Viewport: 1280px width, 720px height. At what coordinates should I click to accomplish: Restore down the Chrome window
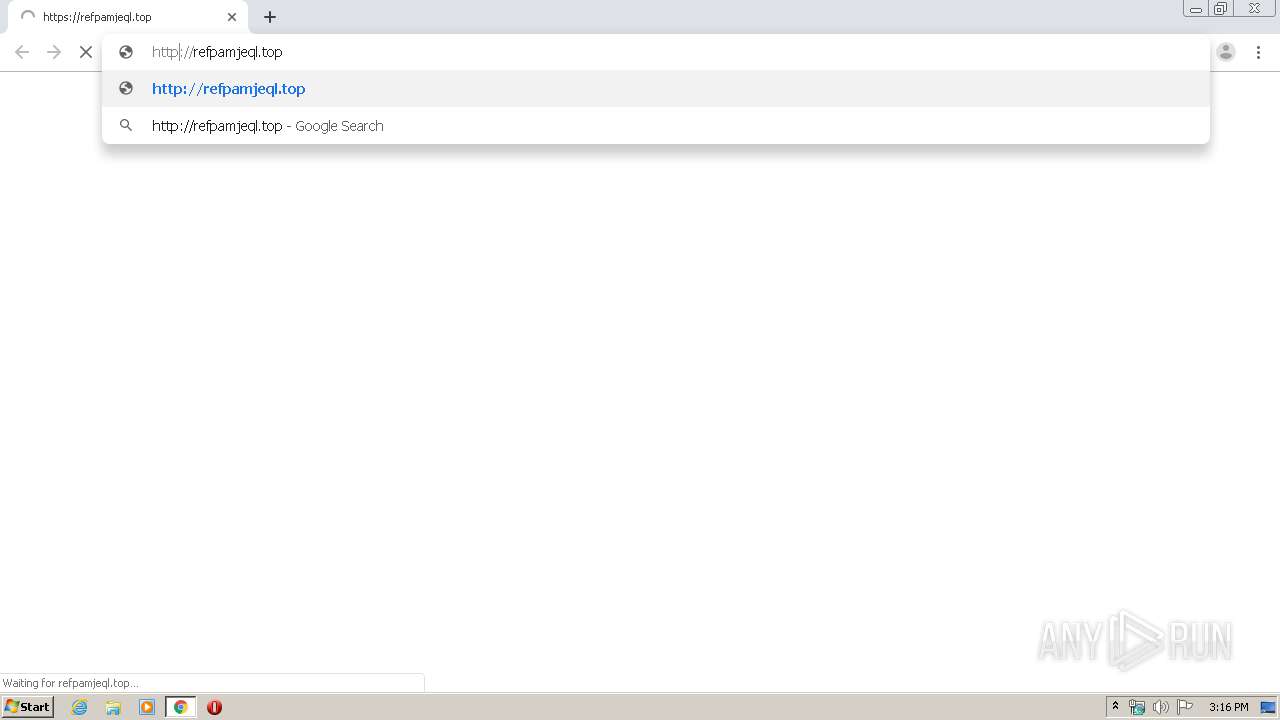coord(1221,9)
